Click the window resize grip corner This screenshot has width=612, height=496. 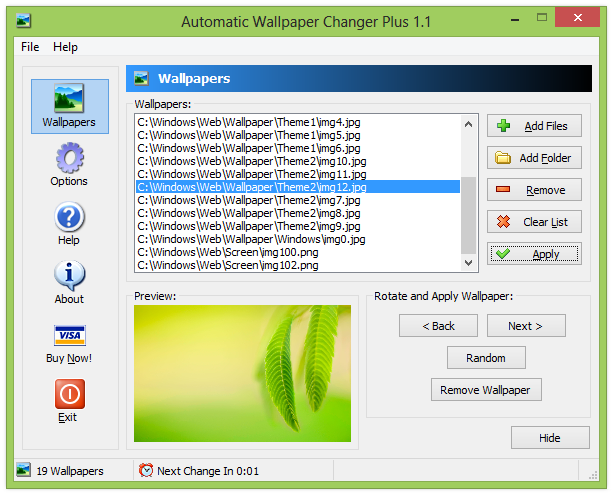(593, 475)
